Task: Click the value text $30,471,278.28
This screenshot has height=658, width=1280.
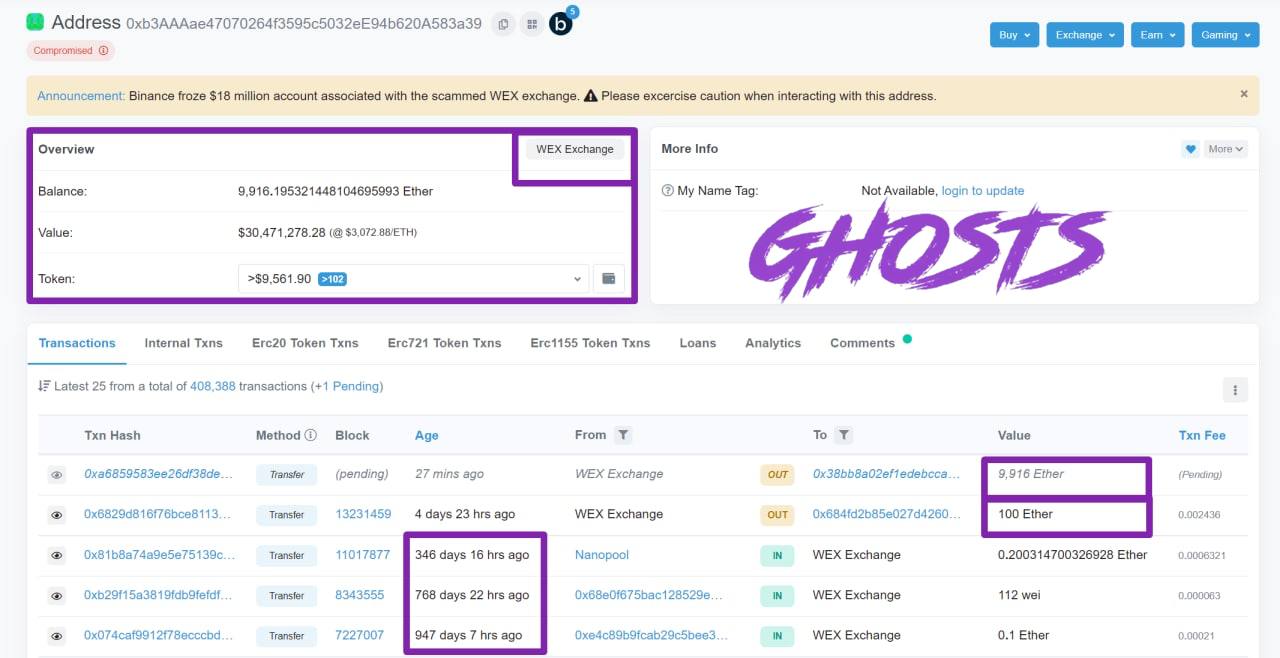Action: click(282, 232)
